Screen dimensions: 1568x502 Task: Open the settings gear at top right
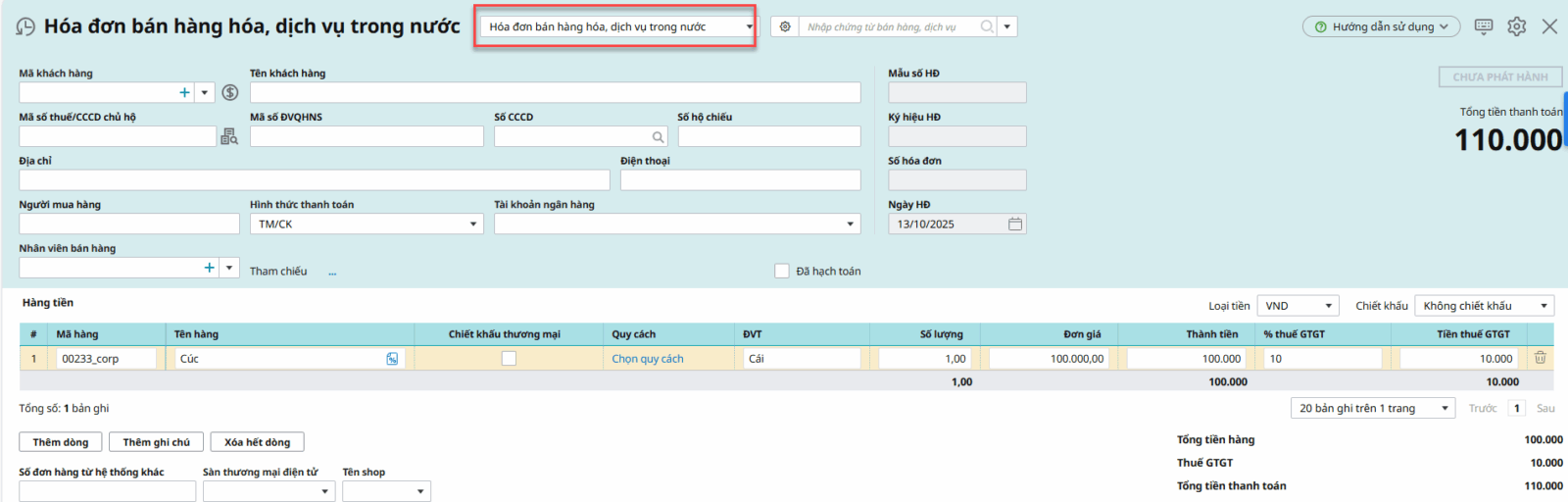(x=1516, y=27)
